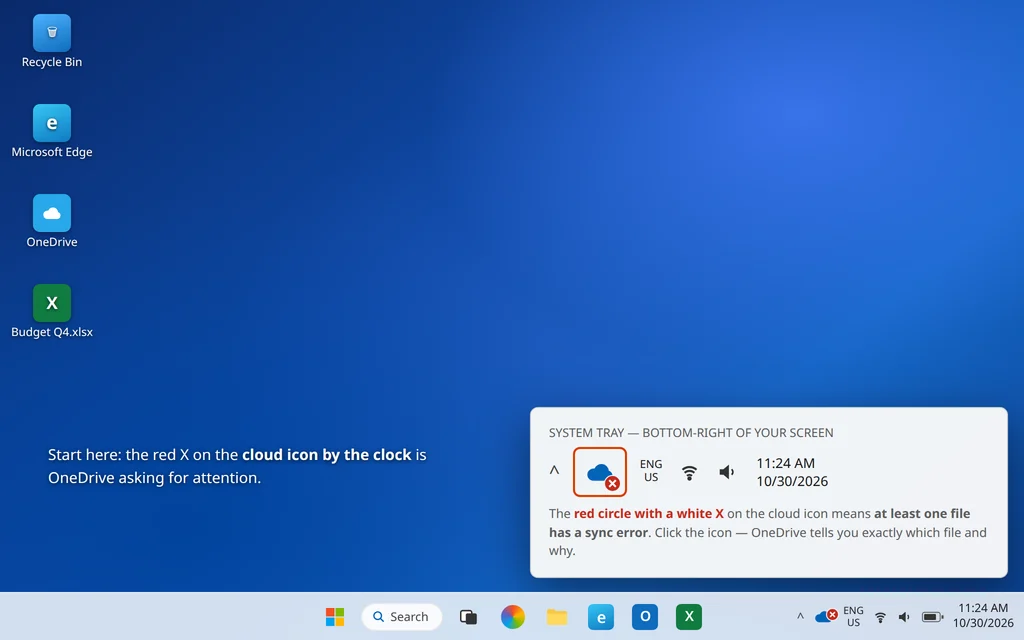1024x640 pixels.
Task: Open Outlook from the taskbar
Action: pos(645,616)
